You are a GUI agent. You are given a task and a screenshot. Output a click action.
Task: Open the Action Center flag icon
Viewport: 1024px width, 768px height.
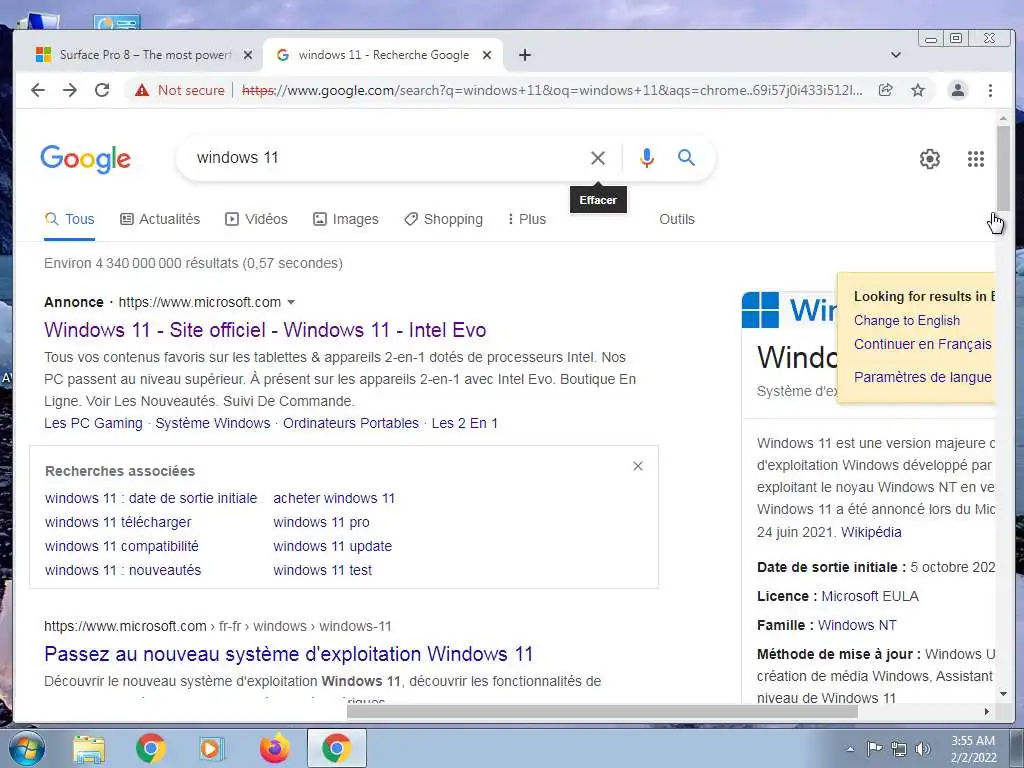click(x=874, y=749)
